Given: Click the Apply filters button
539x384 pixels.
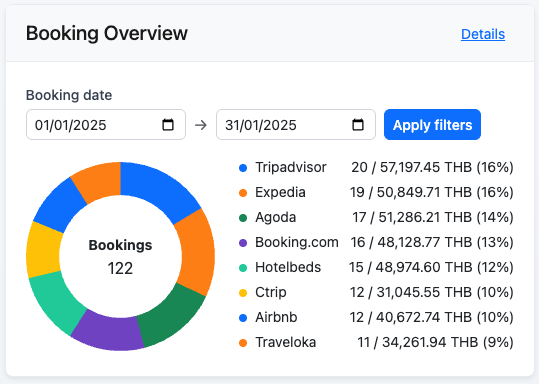Looking at the screenshot, I should pyautogui.click(x=432, y=124).
